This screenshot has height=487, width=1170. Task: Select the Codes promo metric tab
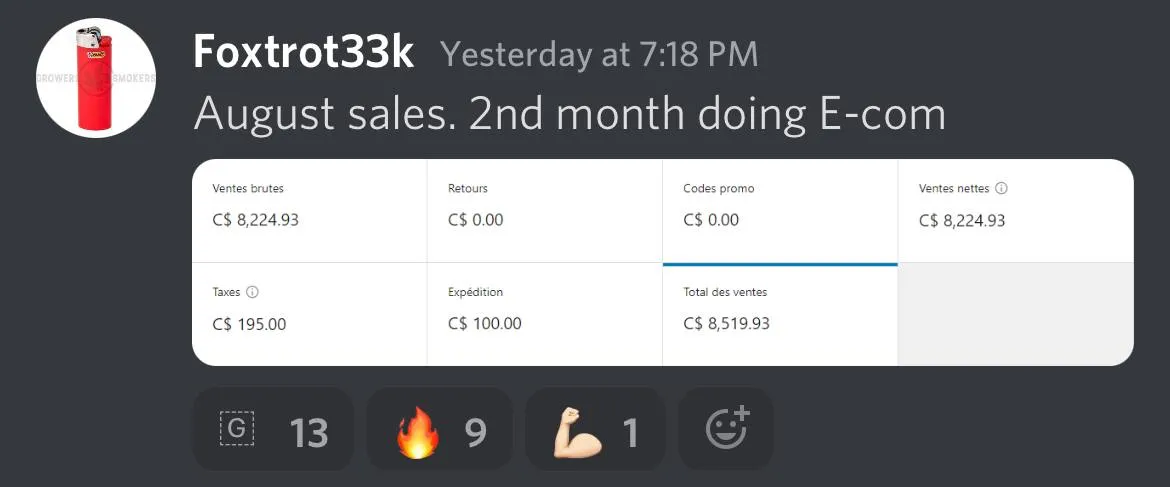[x=780, y=210]
